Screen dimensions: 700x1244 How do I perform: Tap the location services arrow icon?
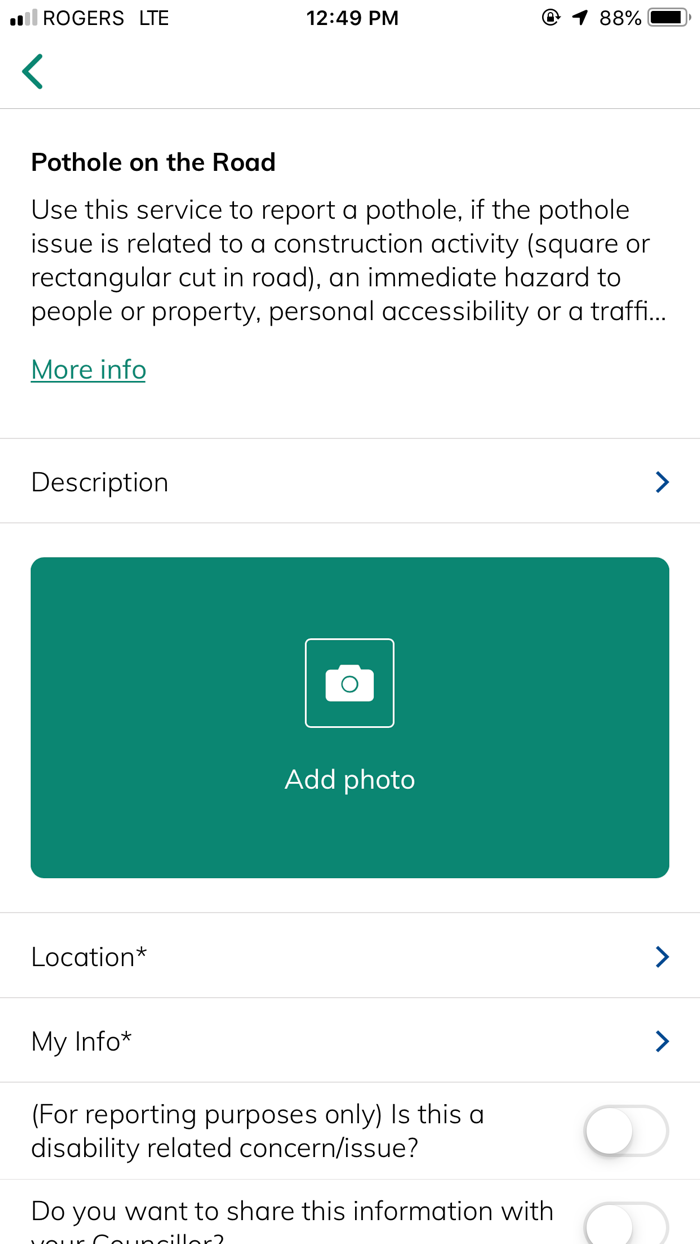(x=580, y=18)
